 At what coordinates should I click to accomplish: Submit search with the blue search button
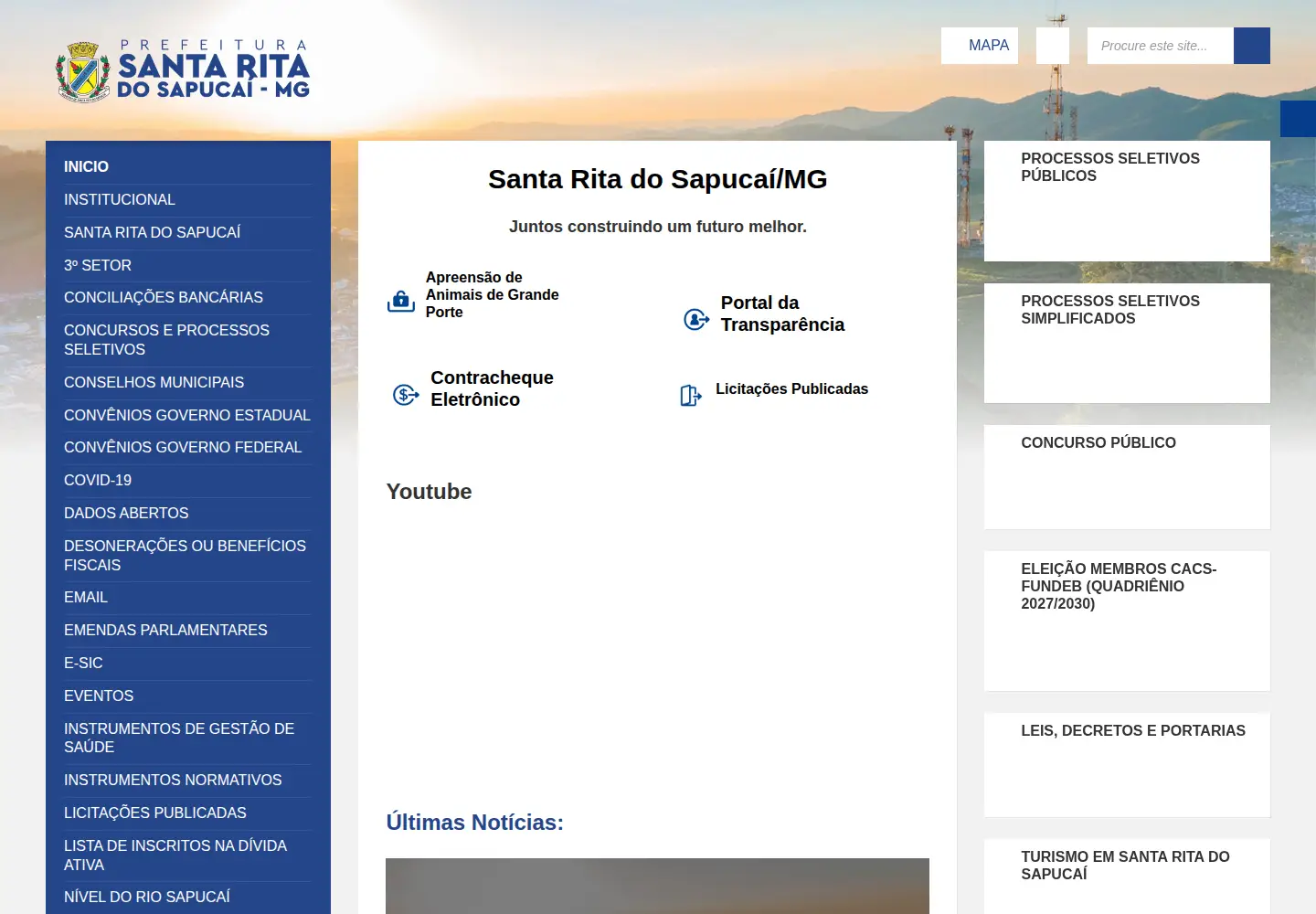click(x=1252, y=46)
